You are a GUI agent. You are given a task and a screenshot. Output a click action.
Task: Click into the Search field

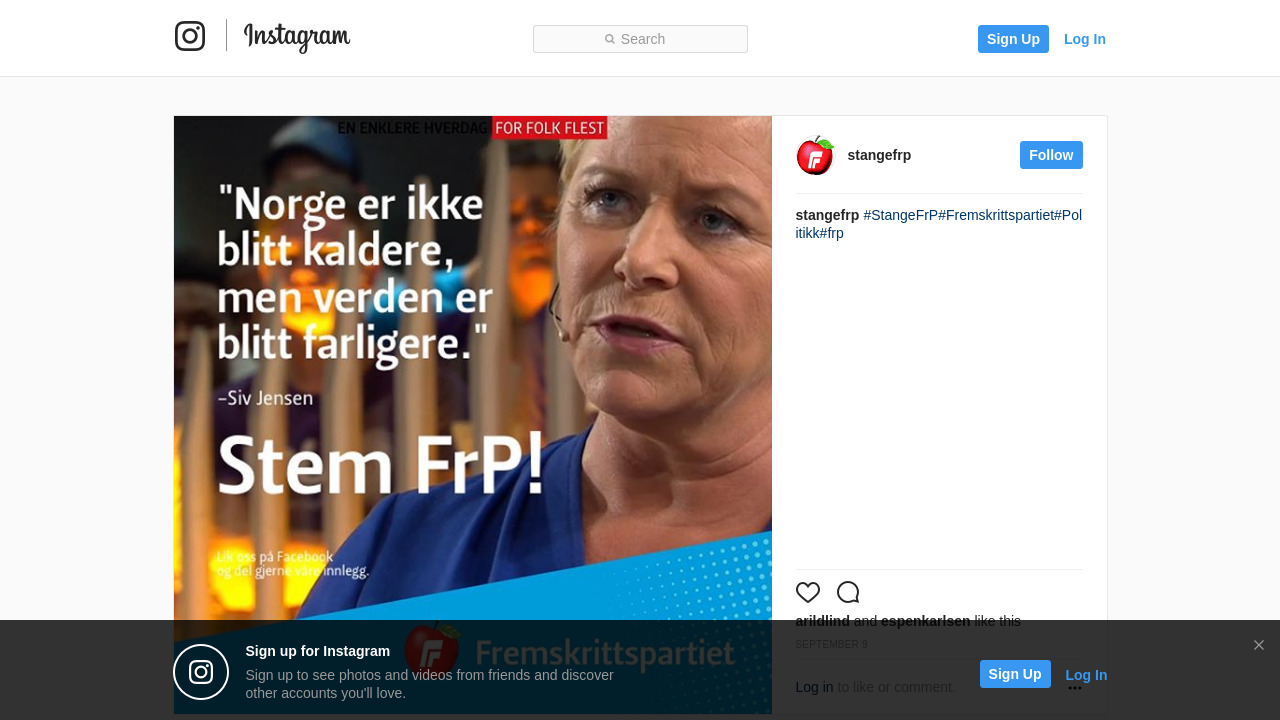coord(640,39)
